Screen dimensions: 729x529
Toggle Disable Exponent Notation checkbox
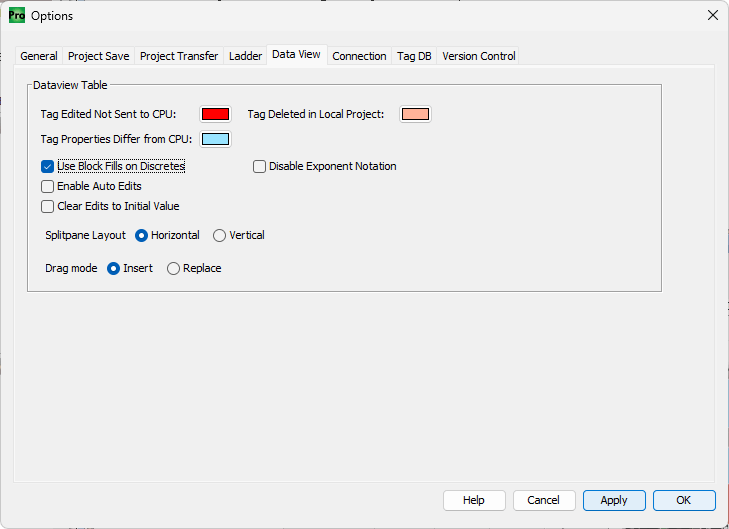coord(259,166)
